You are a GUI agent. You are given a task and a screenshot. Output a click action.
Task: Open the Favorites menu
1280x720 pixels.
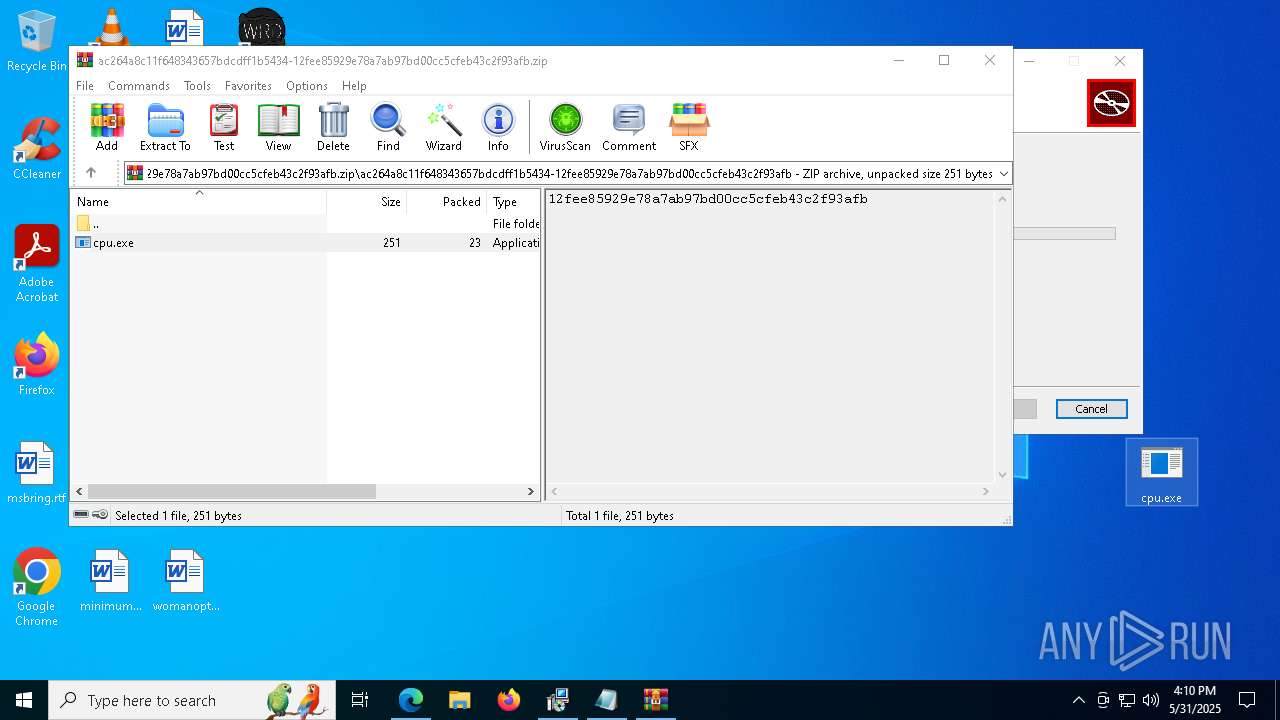[x=248, y=86]
